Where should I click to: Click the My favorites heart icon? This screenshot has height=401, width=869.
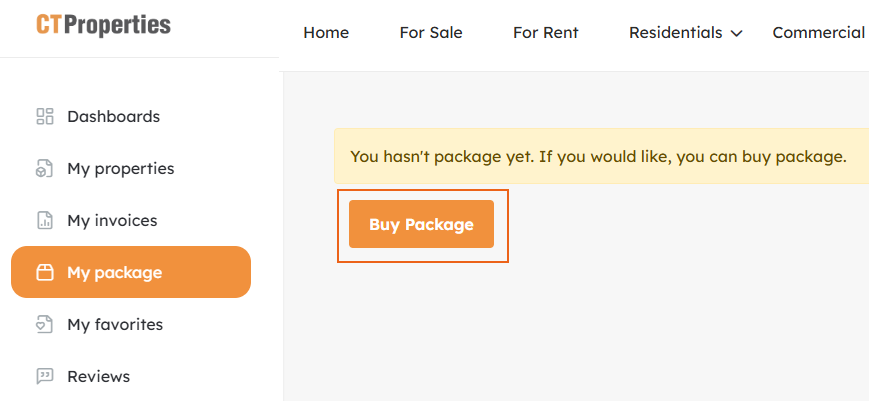[44, 325]
